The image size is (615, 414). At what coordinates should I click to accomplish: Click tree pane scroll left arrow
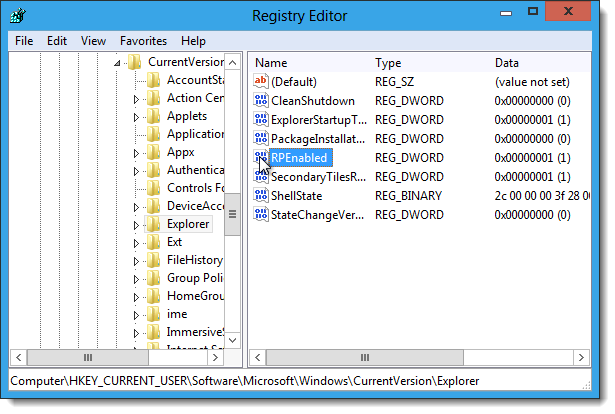pyautogui.click(x=18, y=358)
